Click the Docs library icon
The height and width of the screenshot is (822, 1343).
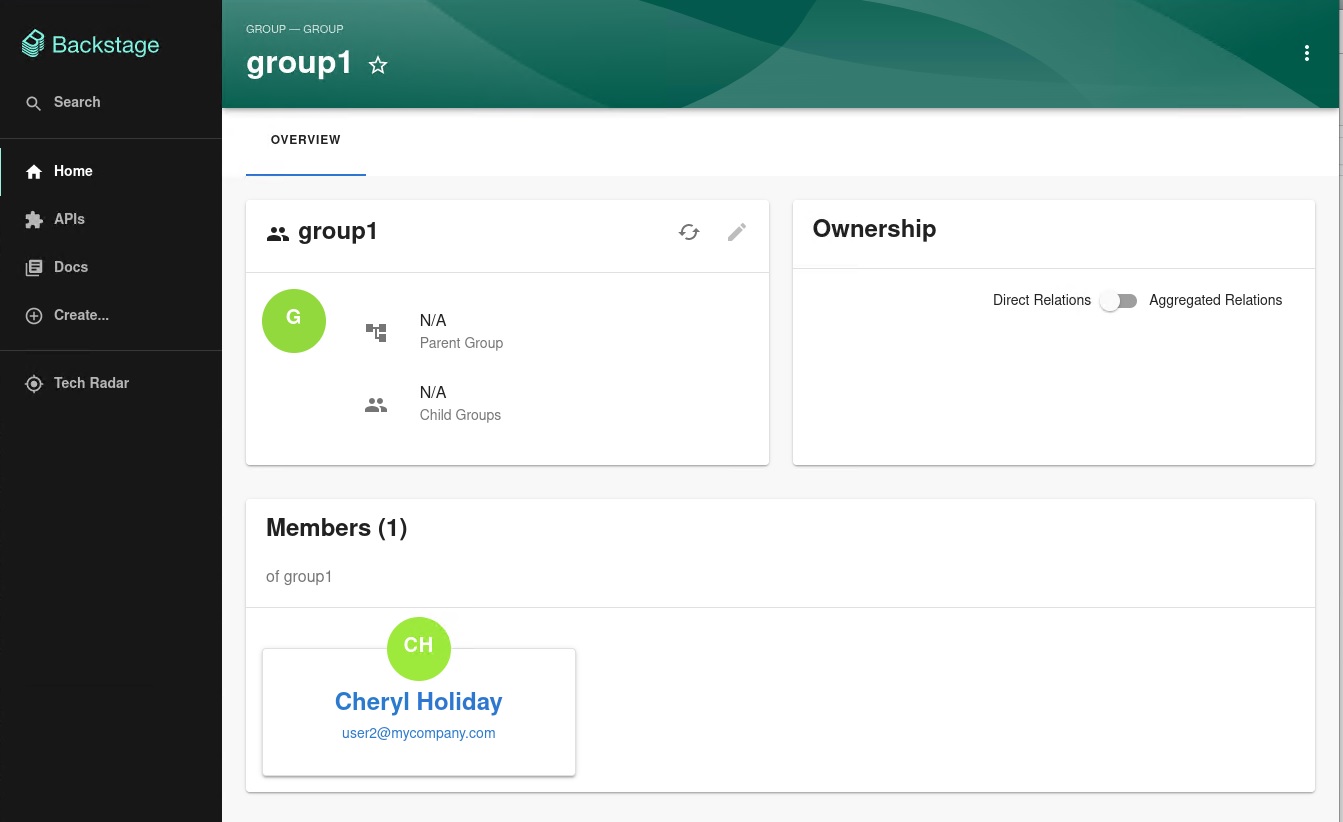tap(34, 268)
